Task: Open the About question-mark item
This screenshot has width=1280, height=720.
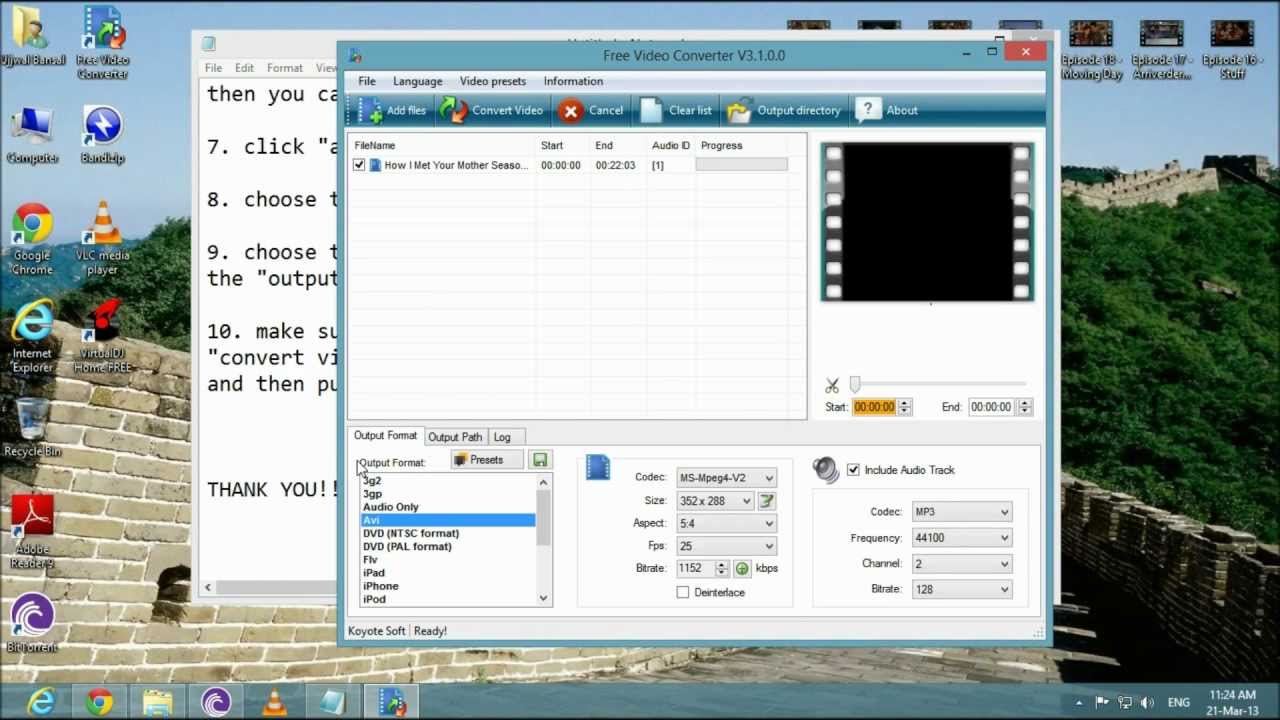Action: (887, 110)
